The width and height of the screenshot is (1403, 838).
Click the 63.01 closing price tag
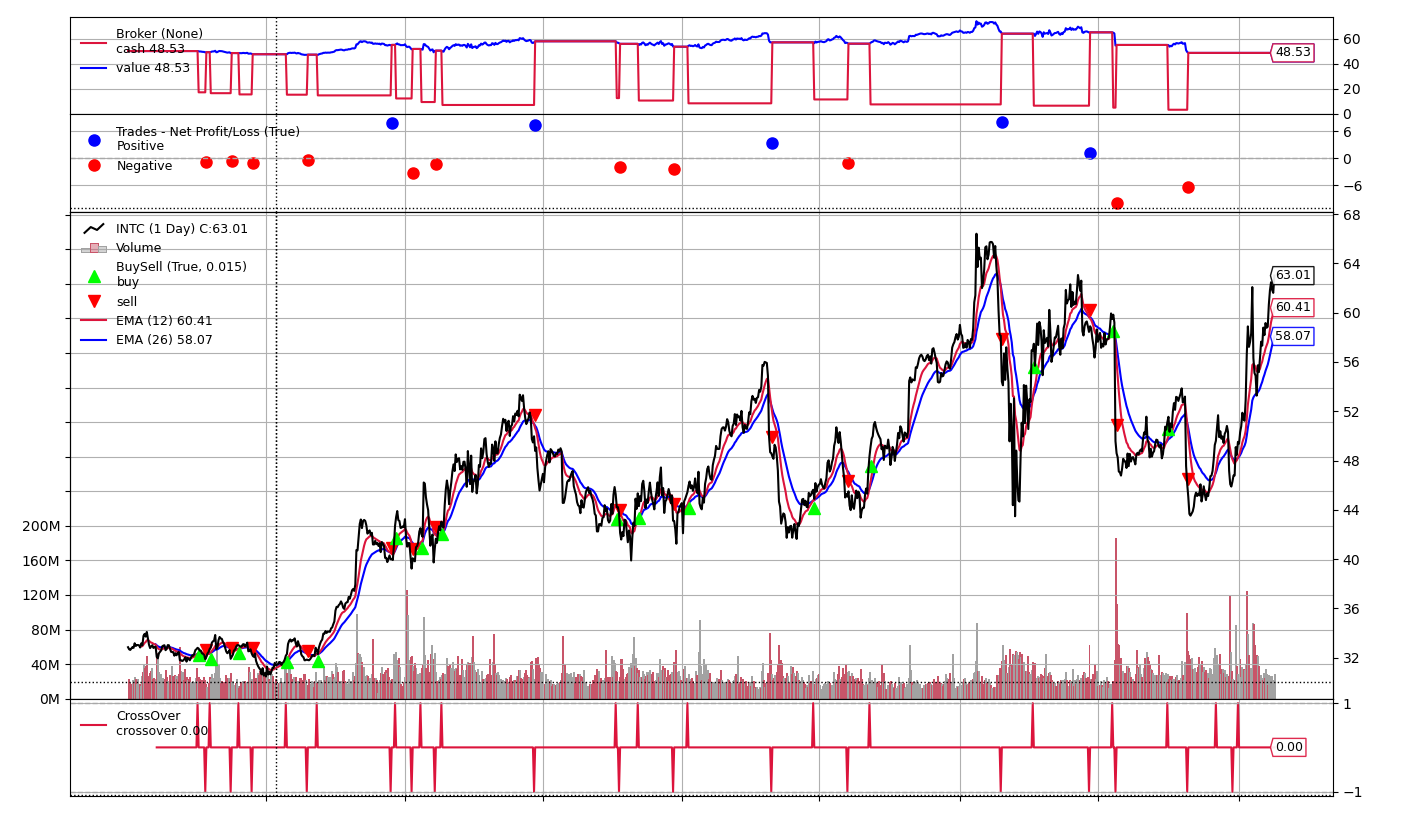coord(1292,275)
